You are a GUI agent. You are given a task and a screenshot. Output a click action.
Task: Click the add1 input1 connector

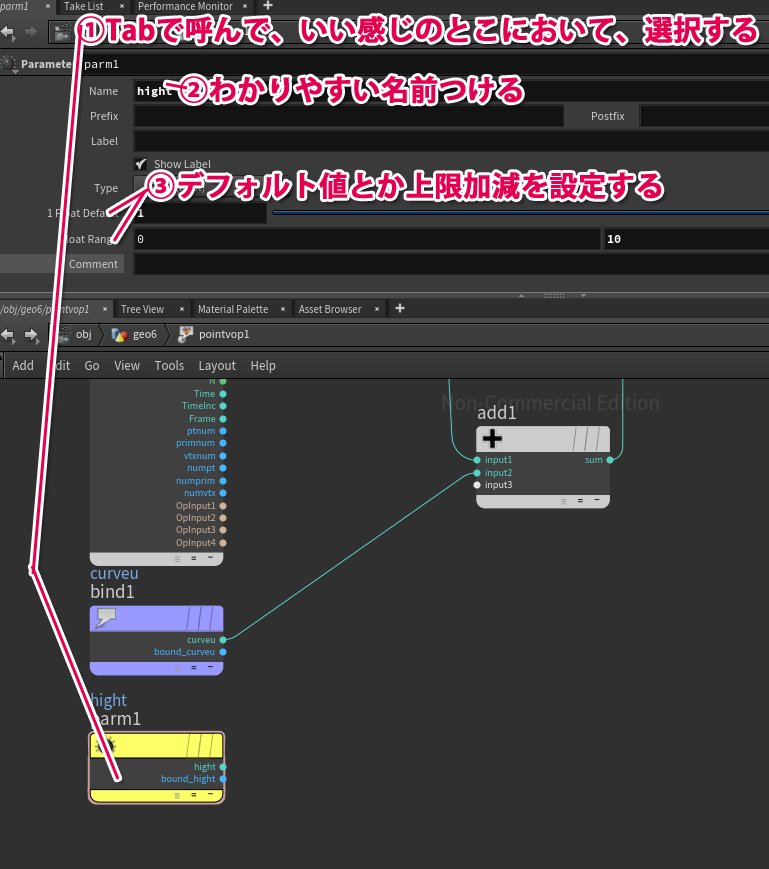tap(477, 460)
